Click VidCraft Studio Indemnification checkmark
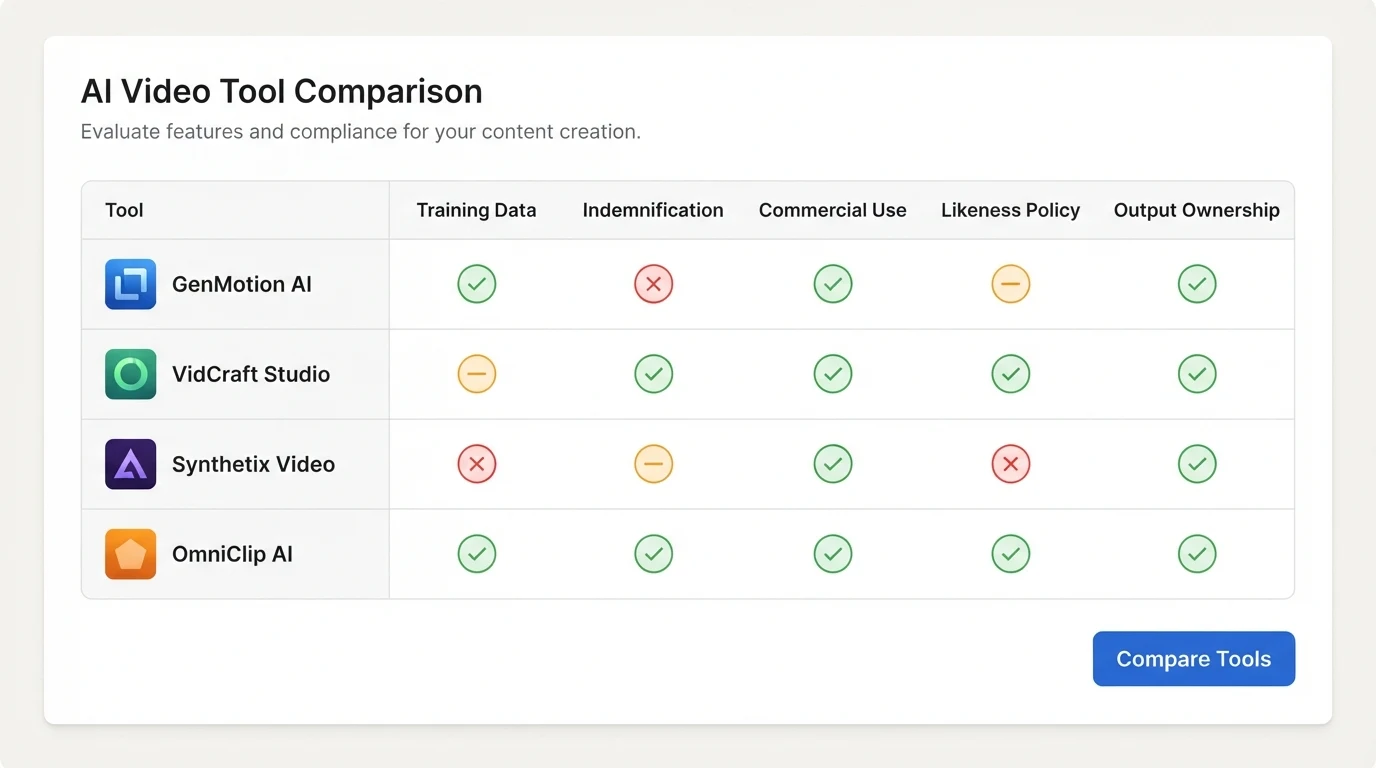Screen dimensions: 1376x768 [654, 374]
